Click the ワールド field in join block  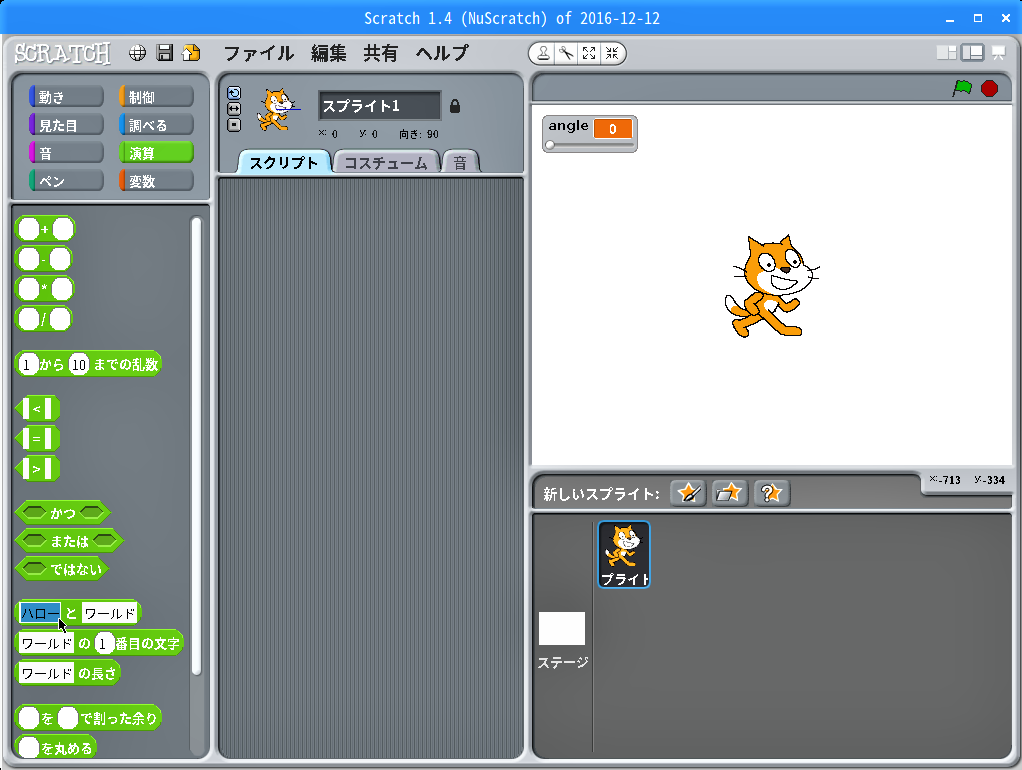110,614
